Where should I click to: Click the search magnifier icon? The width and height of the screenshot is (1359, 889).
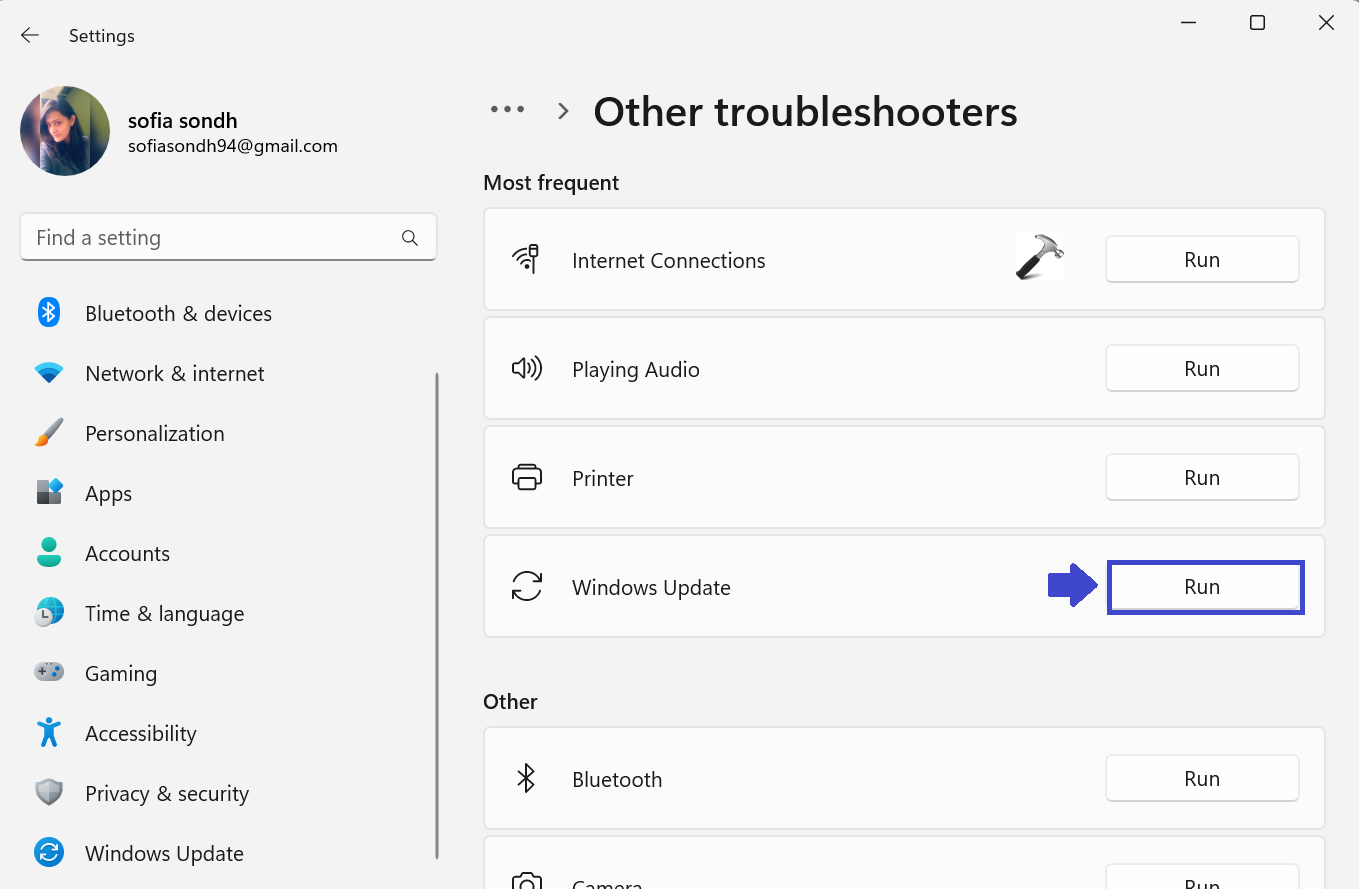pyautogui.click(x=409, y=238)
